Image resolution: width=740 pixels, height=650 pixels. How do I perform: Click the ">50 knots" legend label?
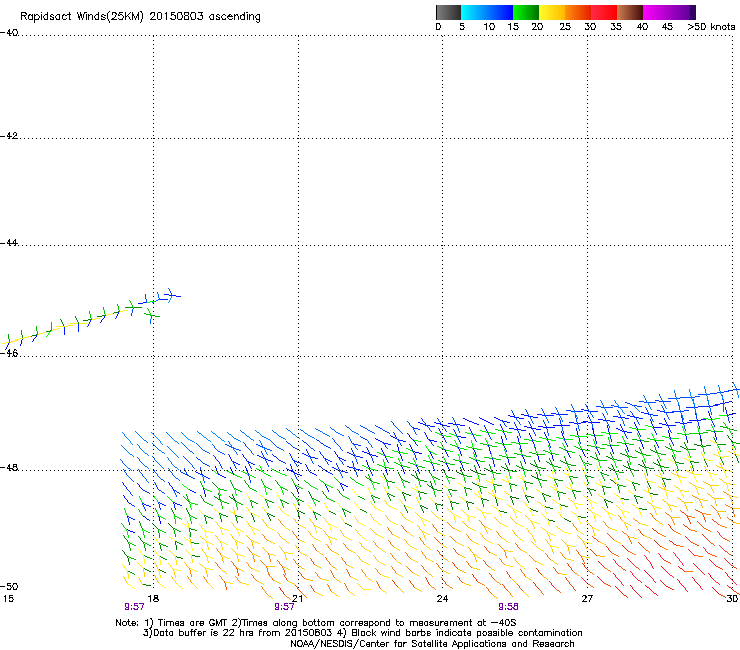711,27
